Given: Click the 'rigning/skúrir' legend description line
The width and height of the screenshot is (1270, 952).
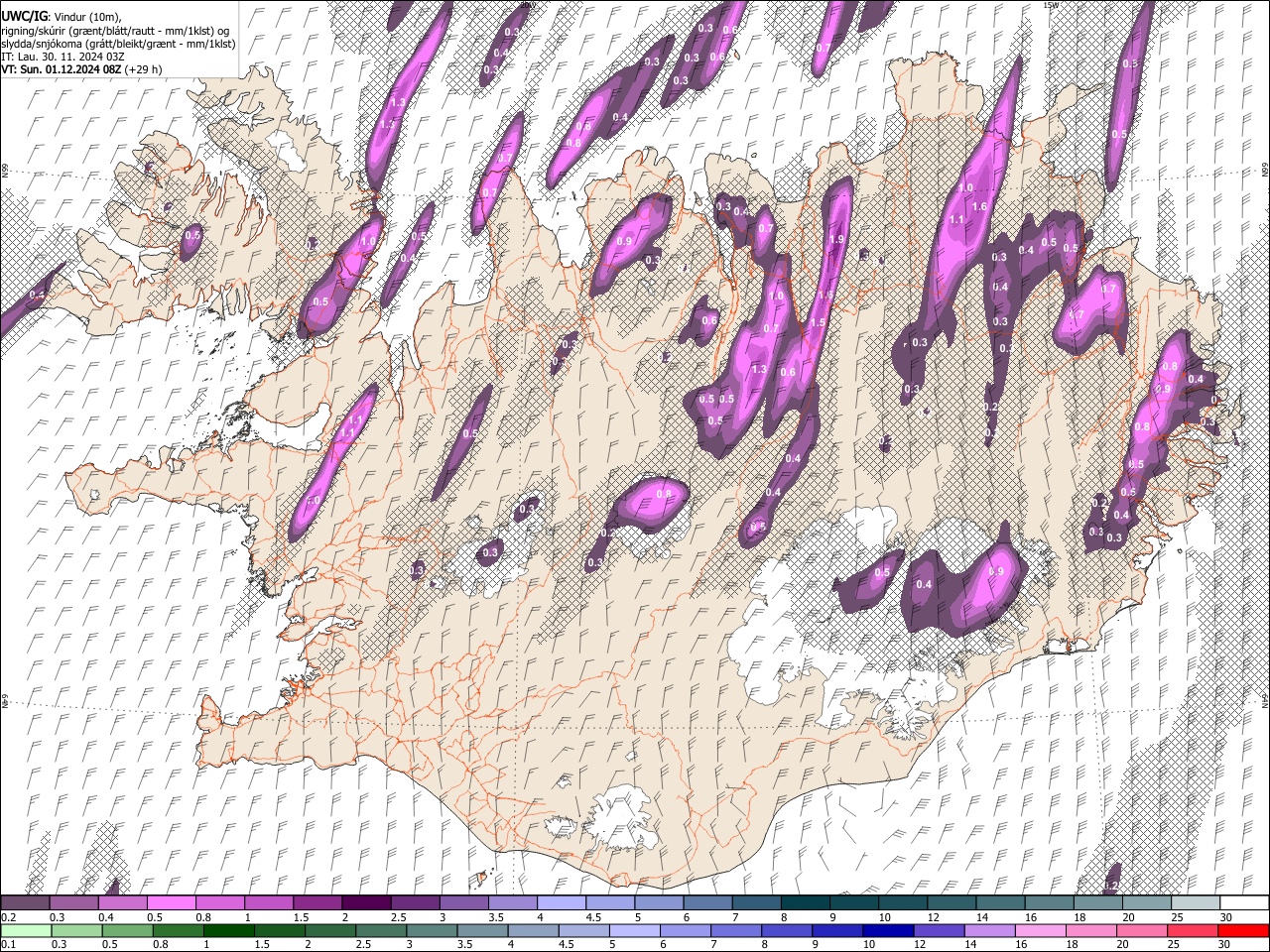Looking at the screenshot, I should pyautogui.click(x=117, y=31).
